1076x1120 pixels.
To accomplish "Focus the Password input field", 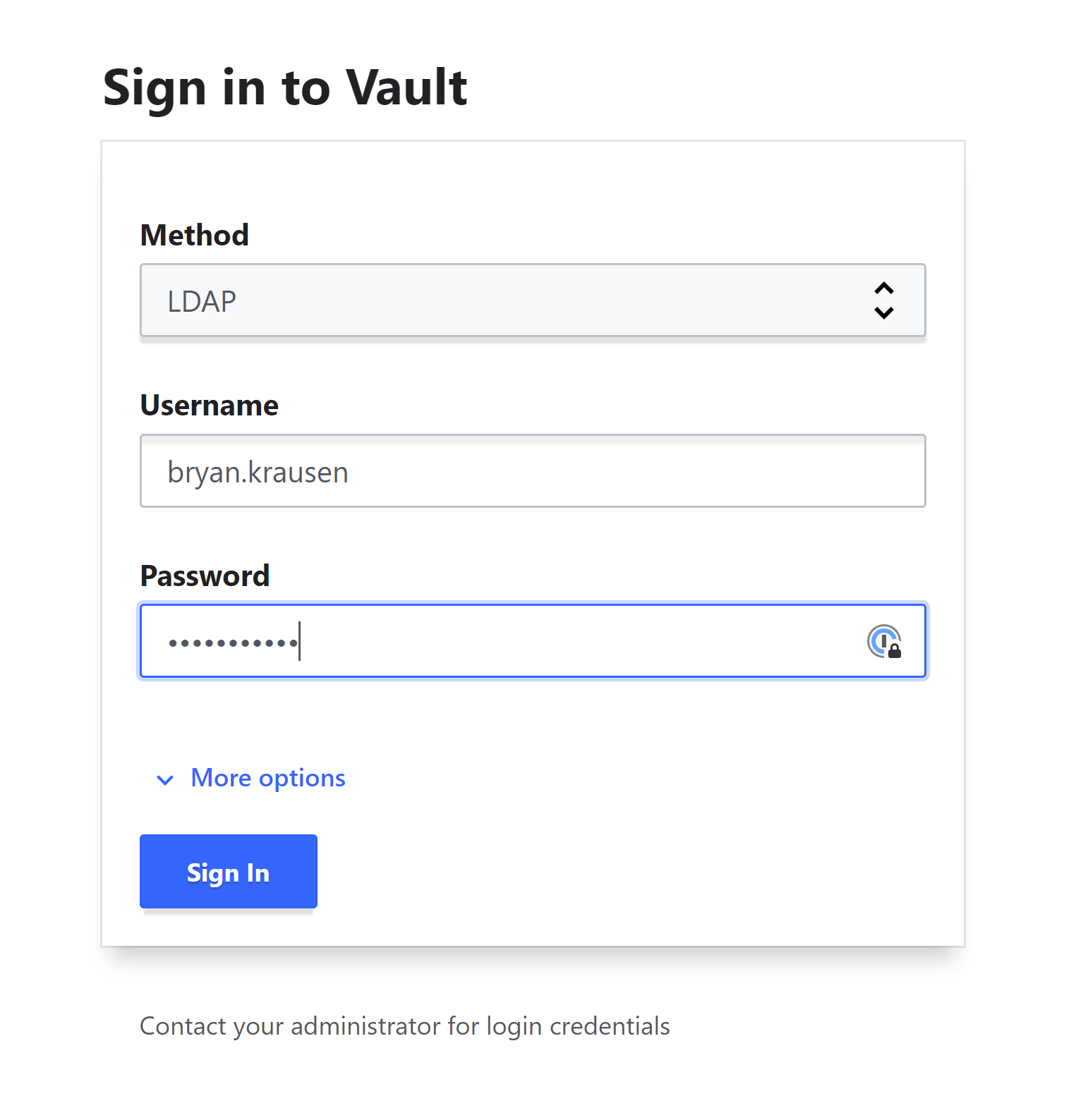I will tap(533, 641).
